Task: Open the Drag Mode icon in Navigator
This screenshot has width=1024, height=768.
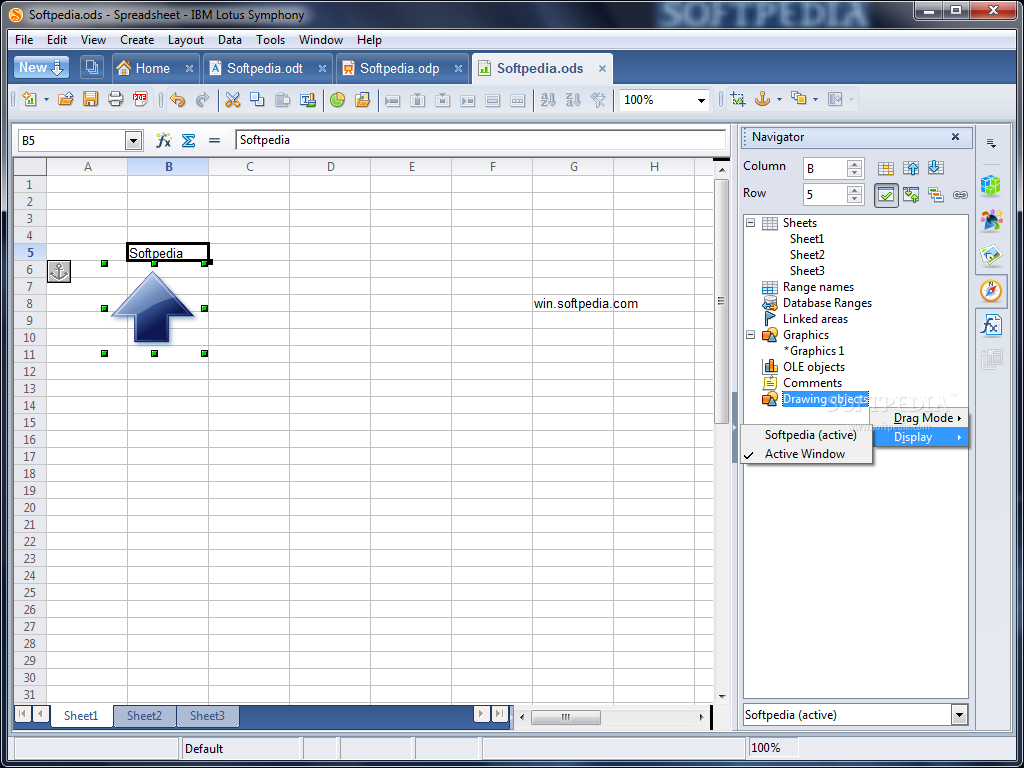Action: click(960, 195)
